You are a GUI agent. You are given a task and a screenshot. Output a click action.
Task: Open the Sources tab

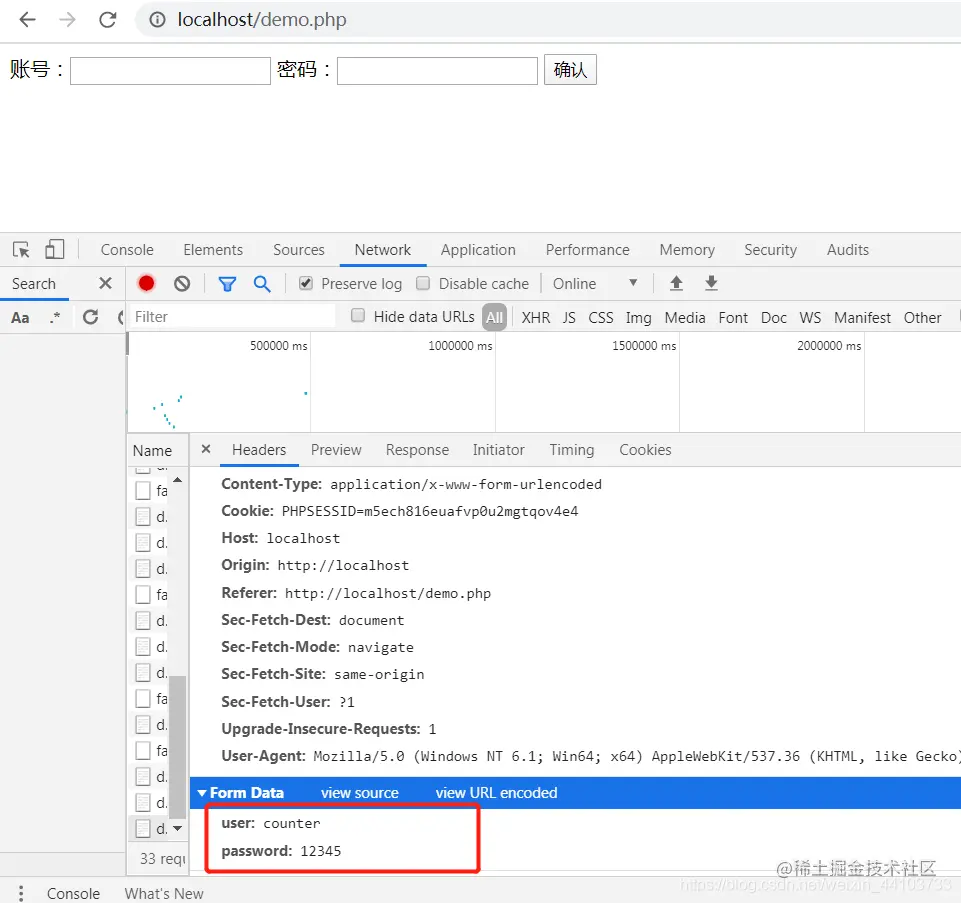pyautogui.click(x=298, y=250)
